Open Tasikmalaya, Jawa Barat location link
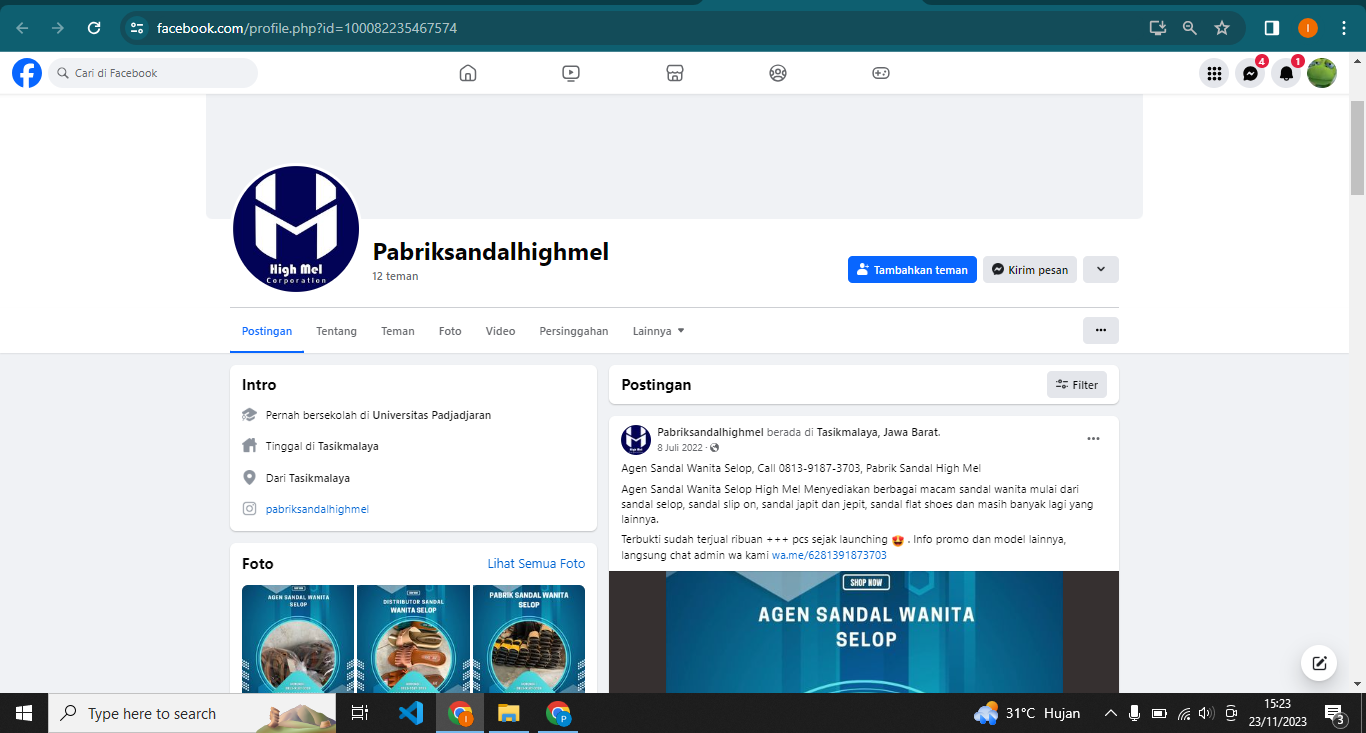Viewport: 1366px width, 733px height. [x=878, y=432]
